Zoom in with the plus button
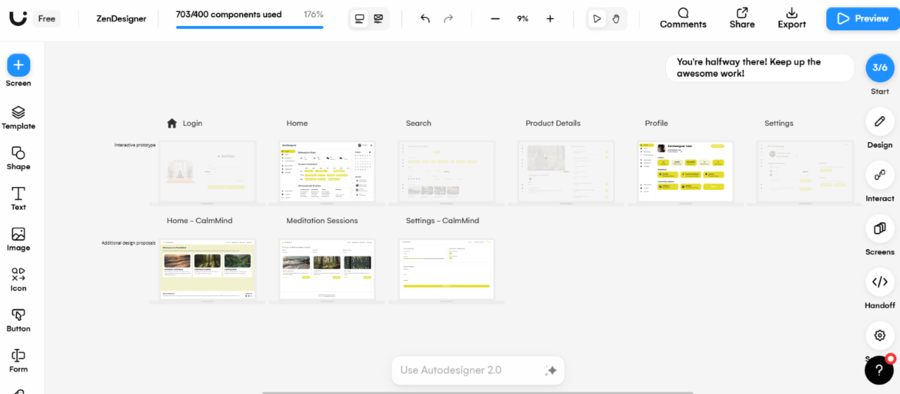 coord(550,18)
